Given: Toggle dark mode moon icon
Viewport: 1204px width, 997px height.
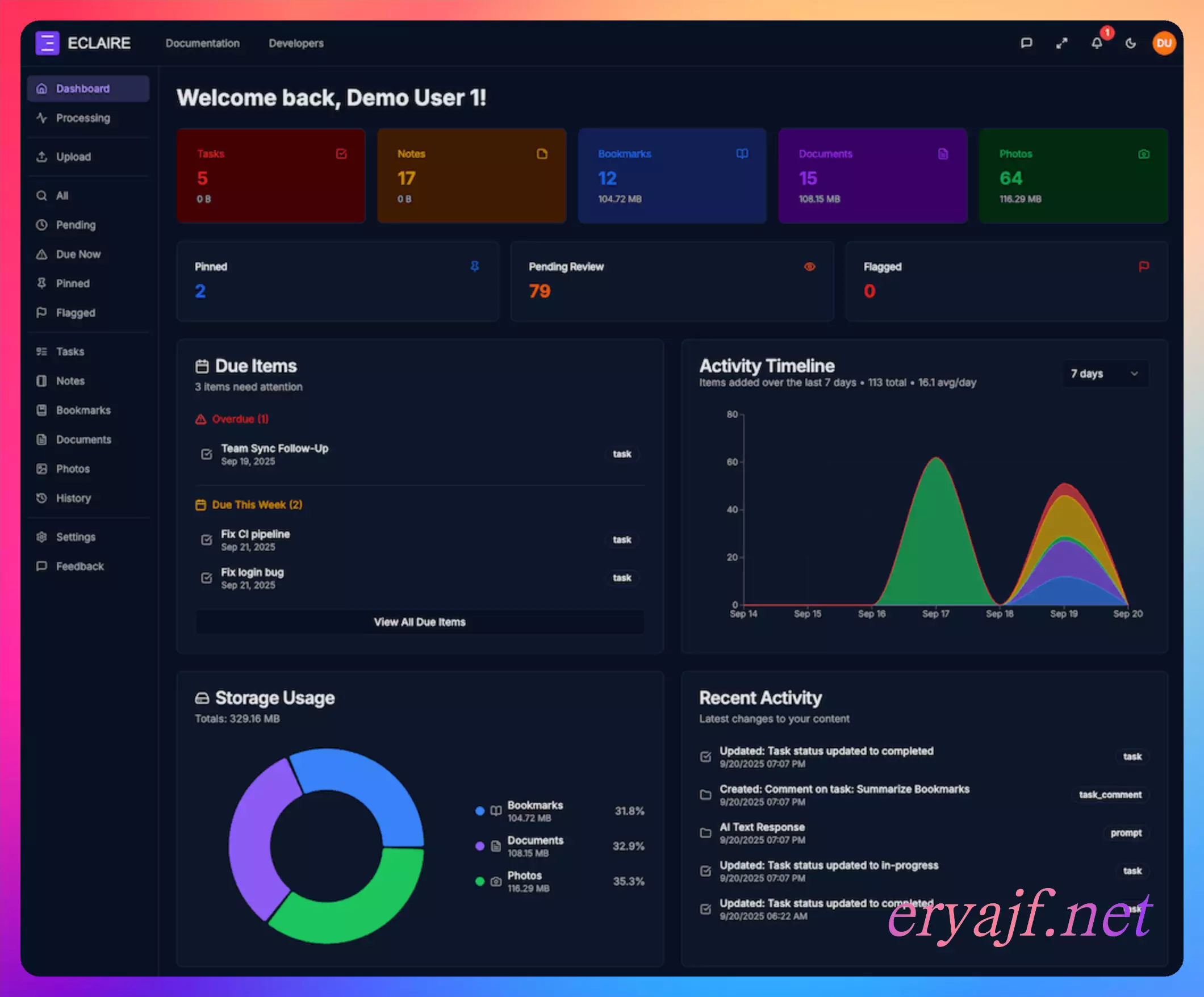Looking at the screenshot, I should pyautogui.click(x=1131, y=43).
